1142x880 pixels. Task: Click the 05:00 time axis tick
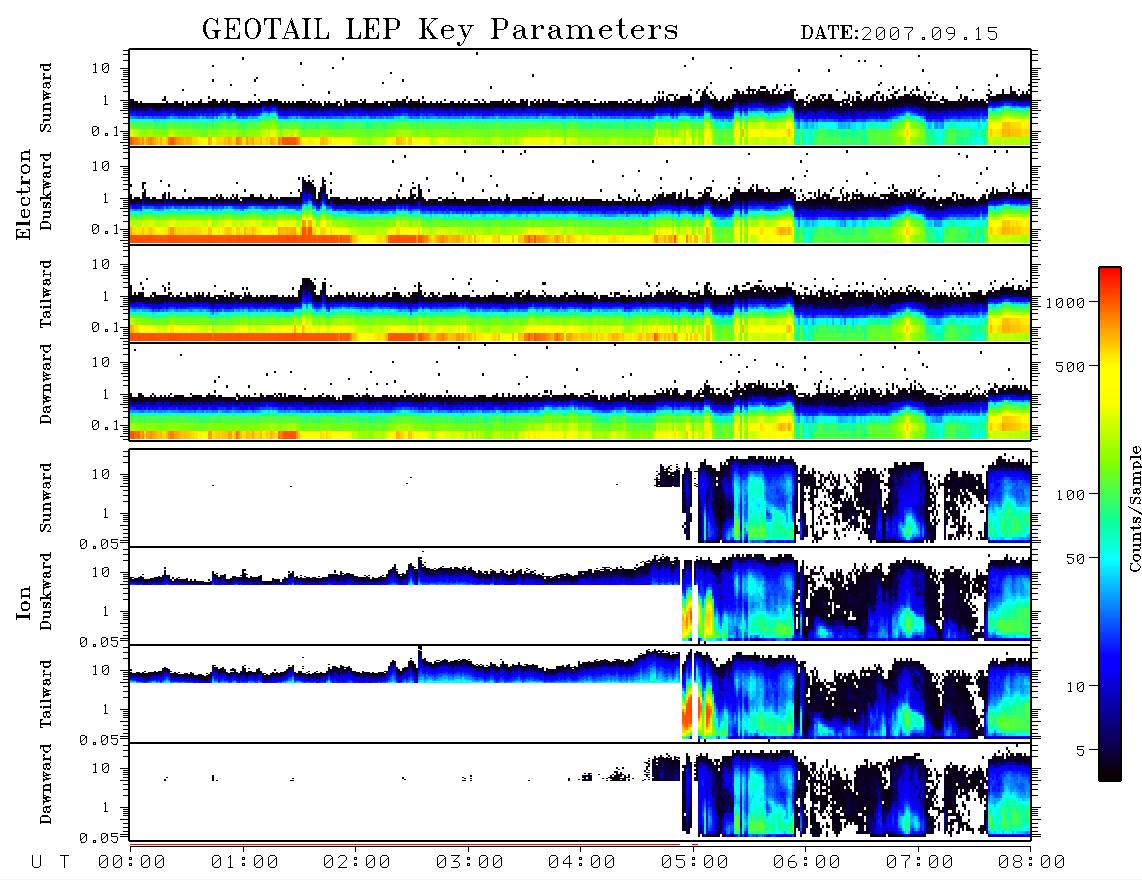coord(695,863)
